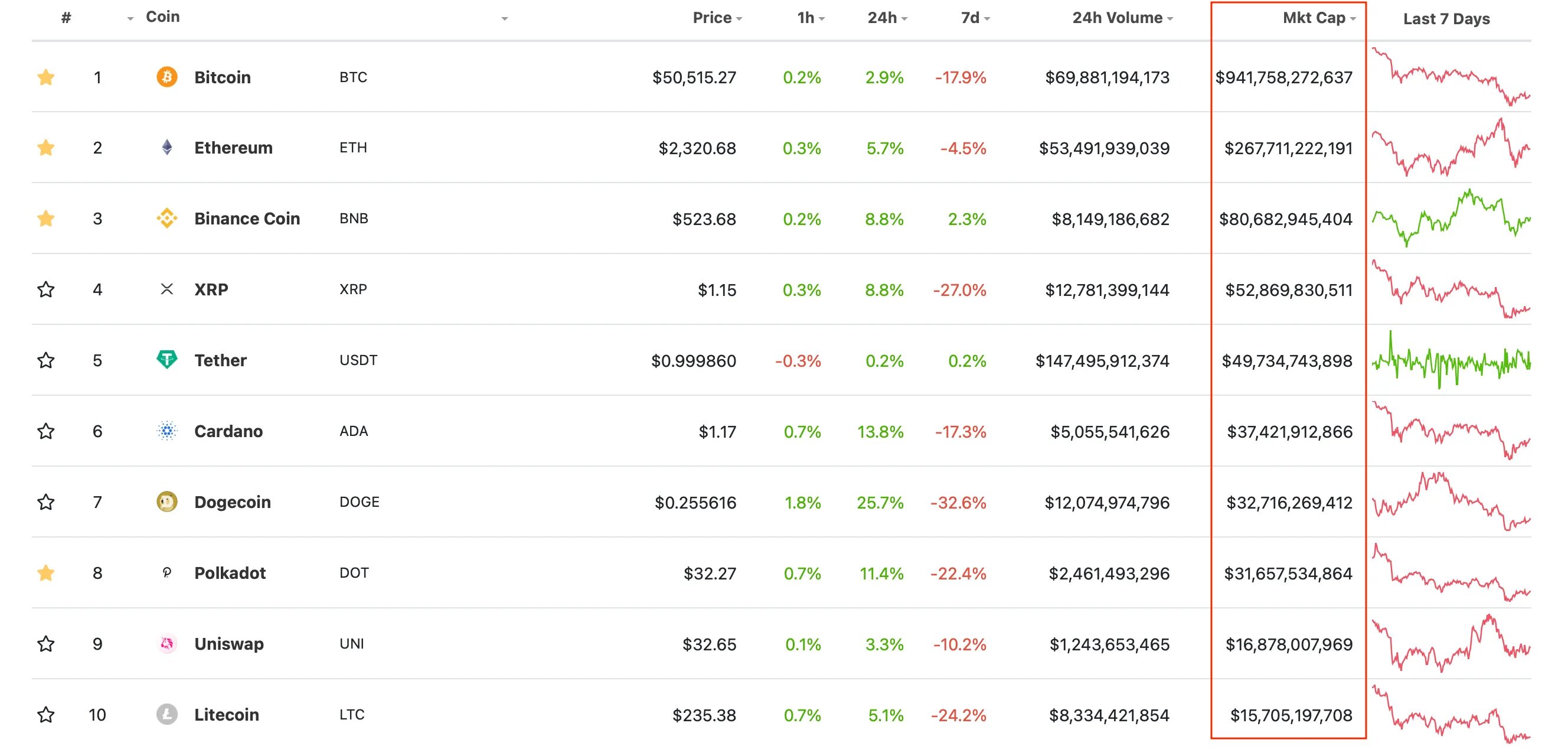Viewport: 1568px width, 749px height.
Task: Favorite Litecoin with the star
Action: click(x=45, y=714)
